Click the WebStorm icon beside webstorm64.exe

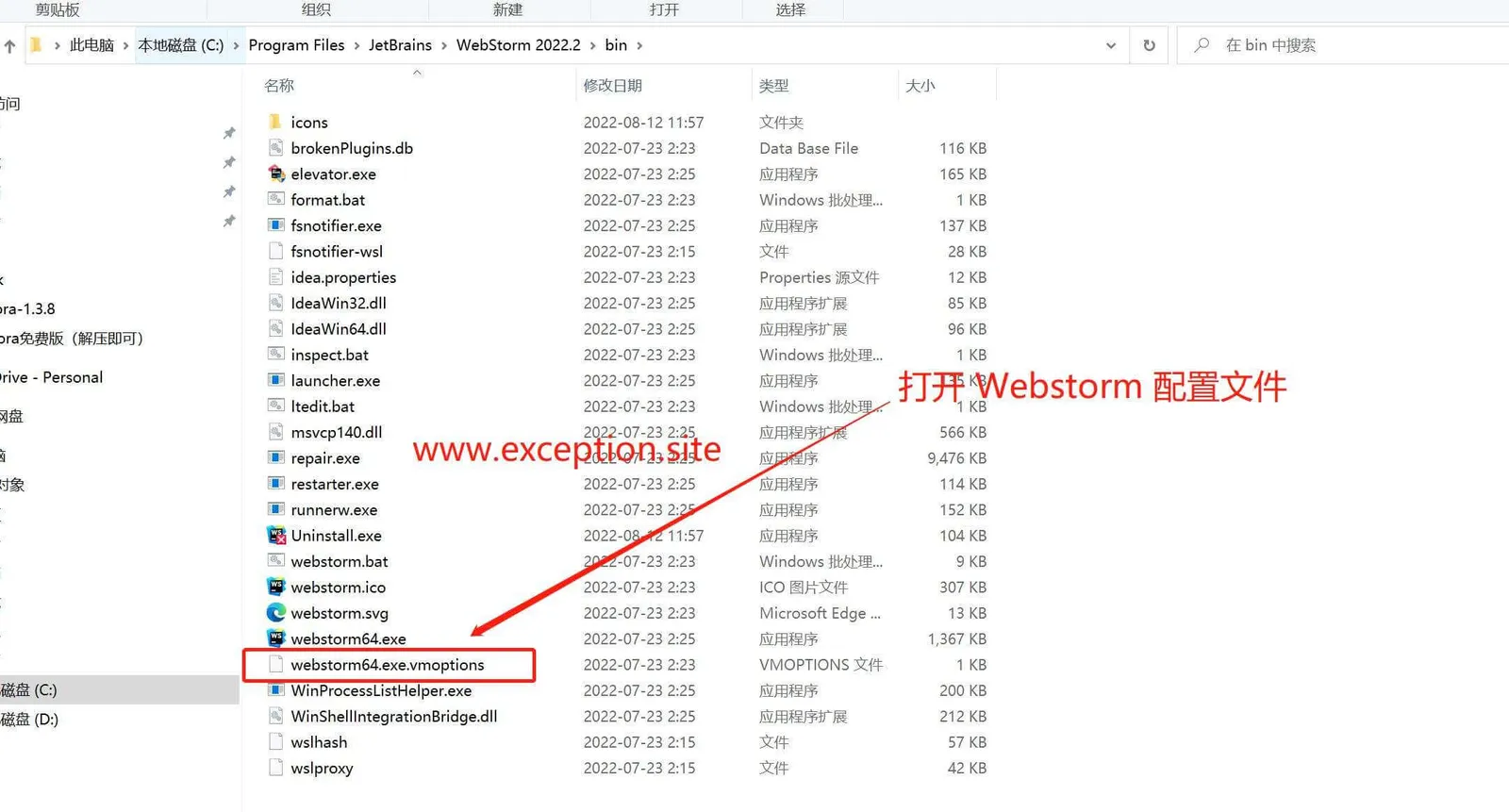(275, 638)
